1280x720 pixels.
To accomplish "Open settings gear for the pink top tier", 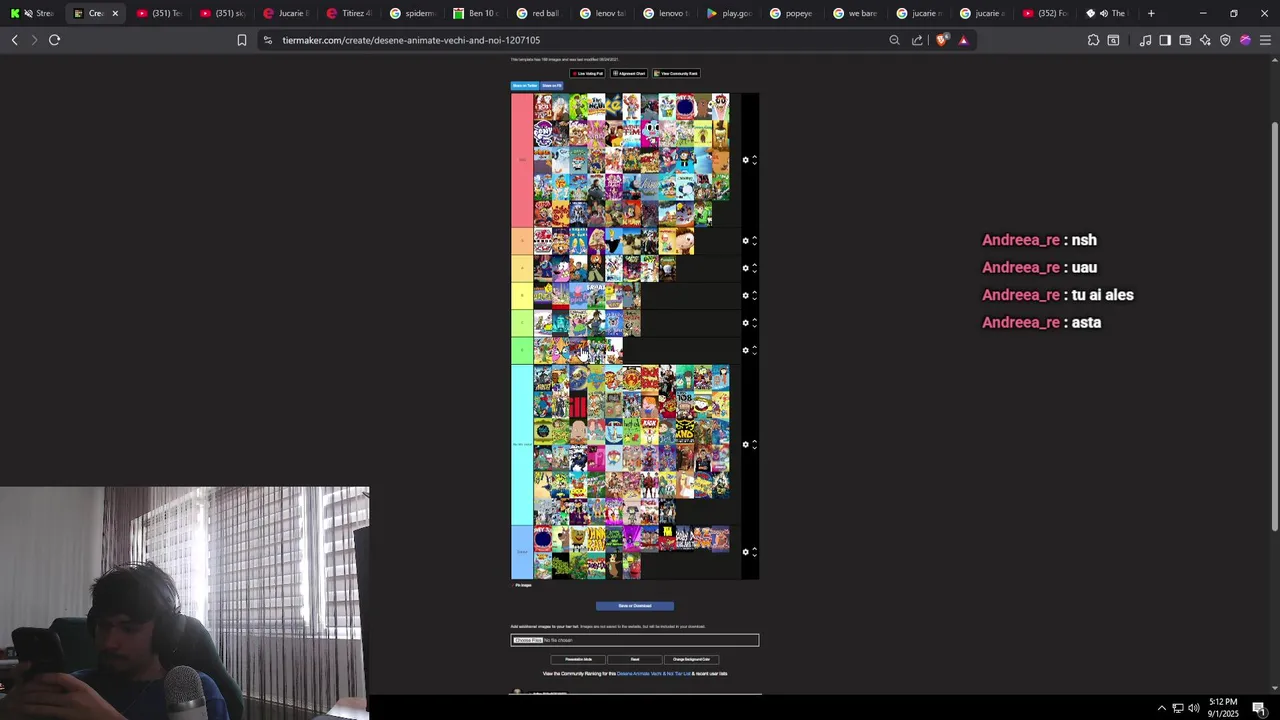I will (745, 160).
